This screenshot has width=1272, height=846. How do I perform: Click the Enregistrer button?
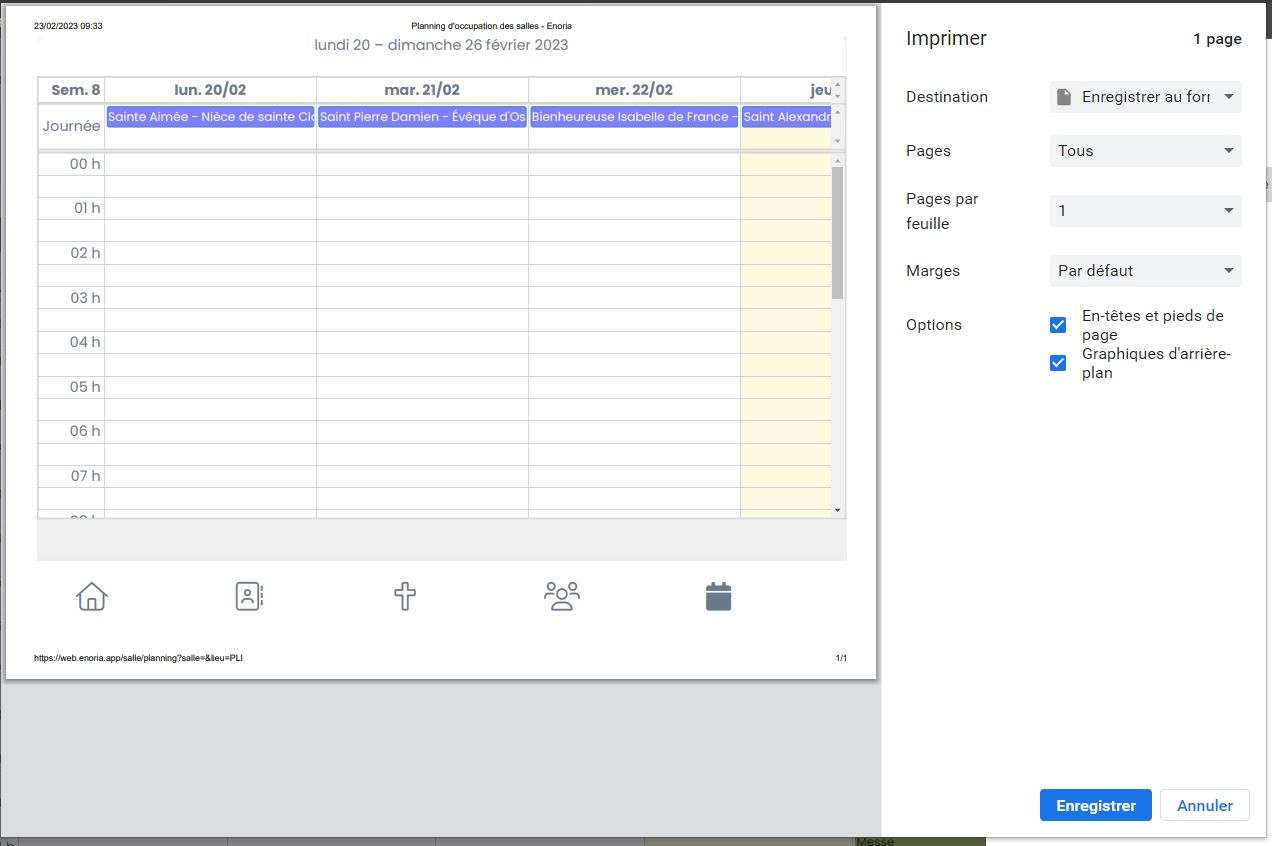pyautogui.click(x=1095, y=806)
